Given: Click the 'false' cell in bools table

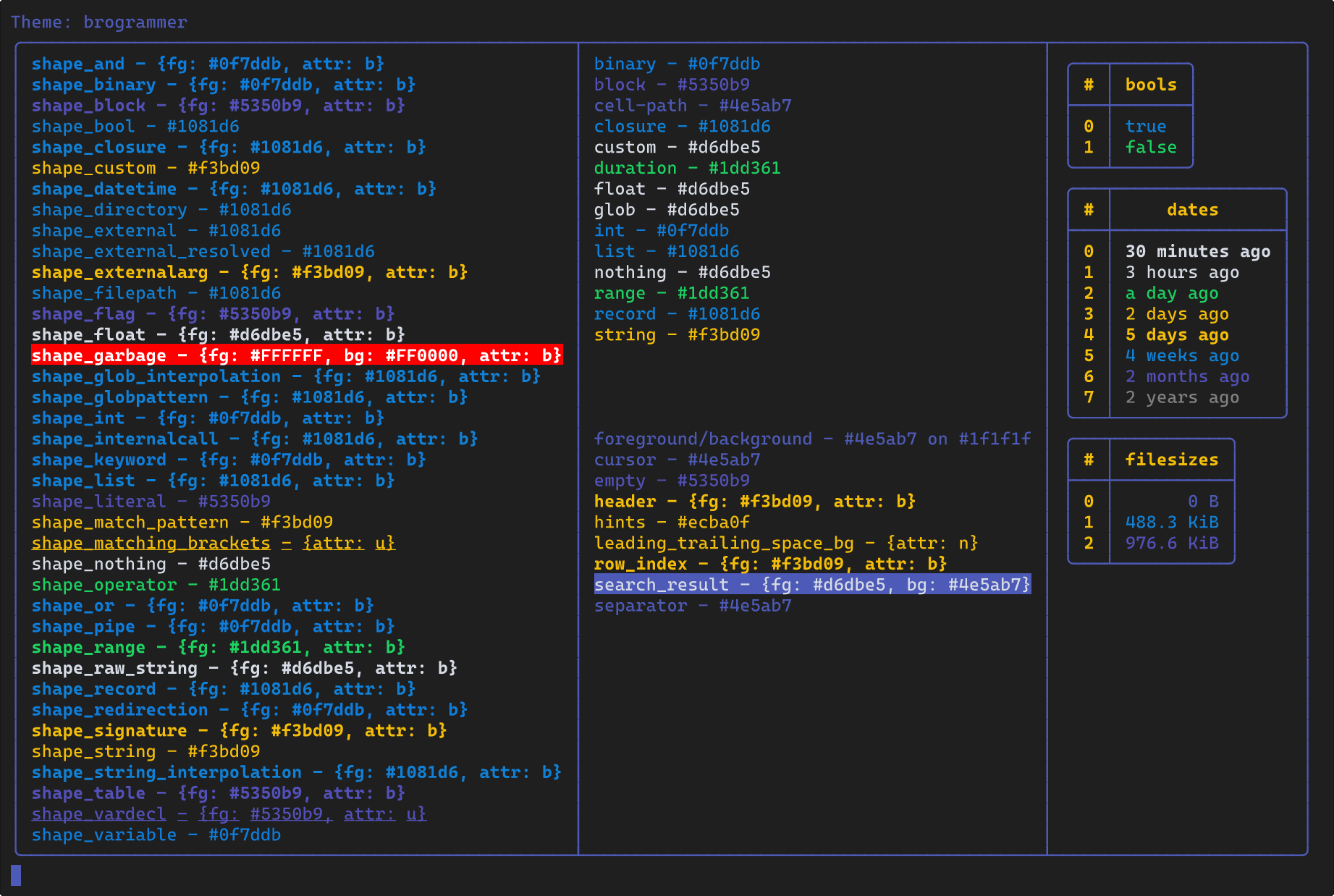Looking at the screenshot, I should coord(1151,148).
